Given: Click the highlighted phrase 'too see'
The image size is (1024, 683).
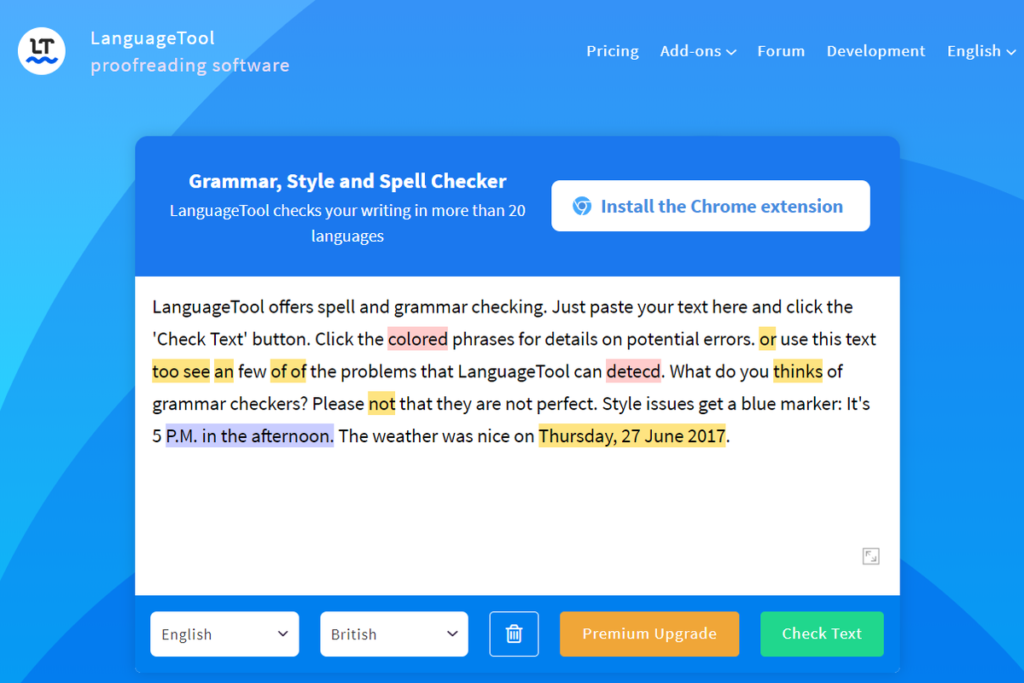Looking at the screenshot, I should [x=181, y=371].
